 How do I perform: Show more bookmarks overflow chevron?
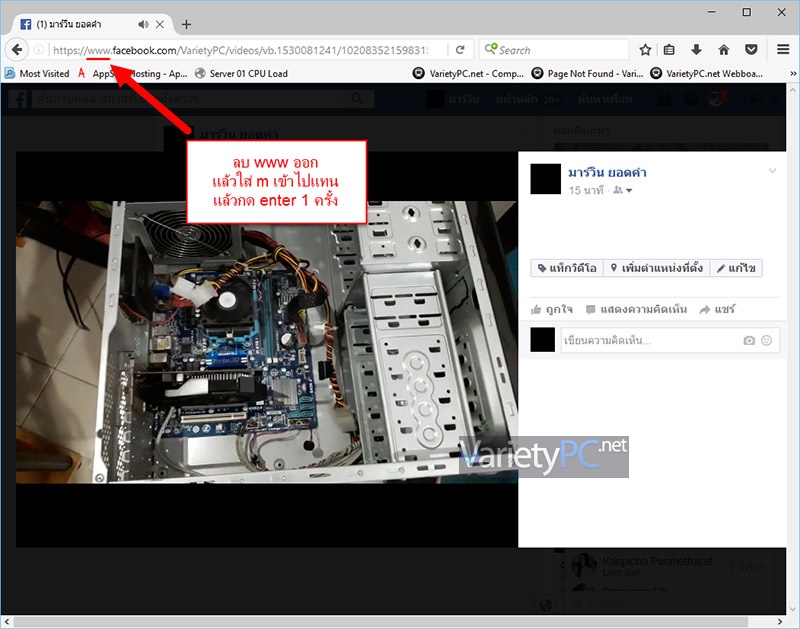(793, 73)
